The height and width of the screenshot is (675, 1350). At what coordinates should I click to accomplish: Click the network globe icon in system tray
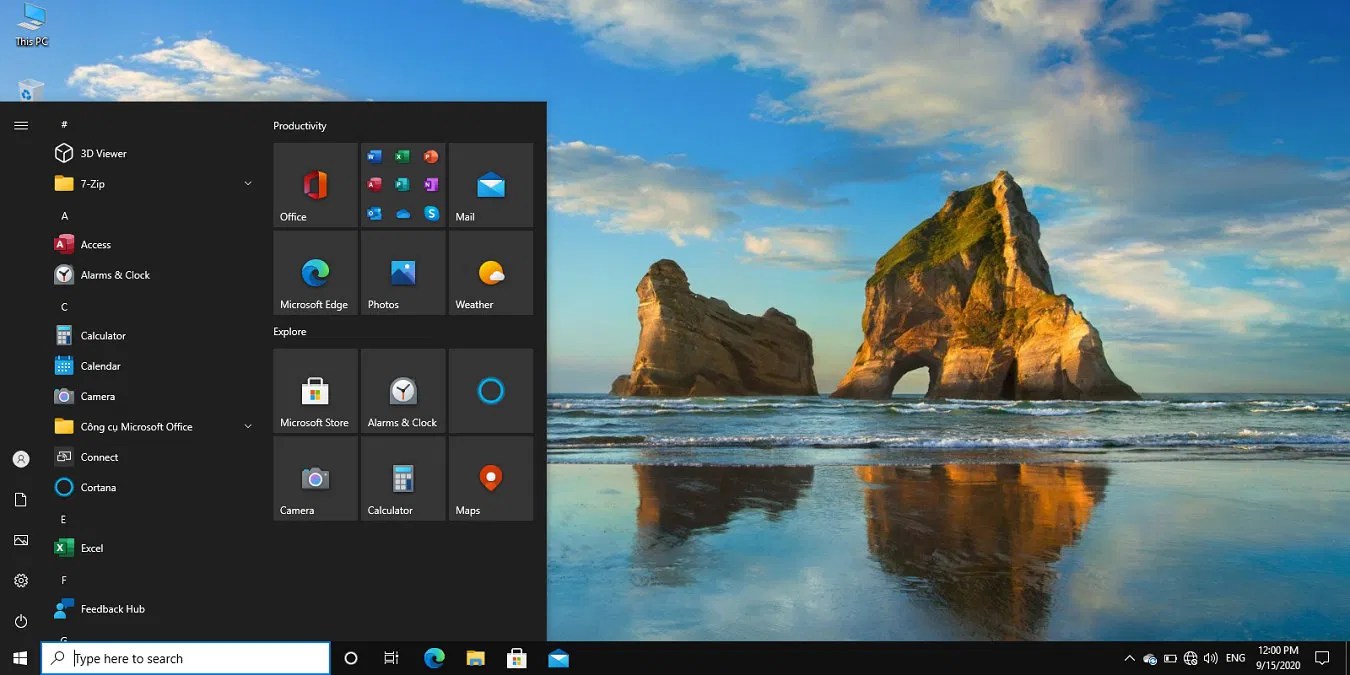coord(1190,659)
